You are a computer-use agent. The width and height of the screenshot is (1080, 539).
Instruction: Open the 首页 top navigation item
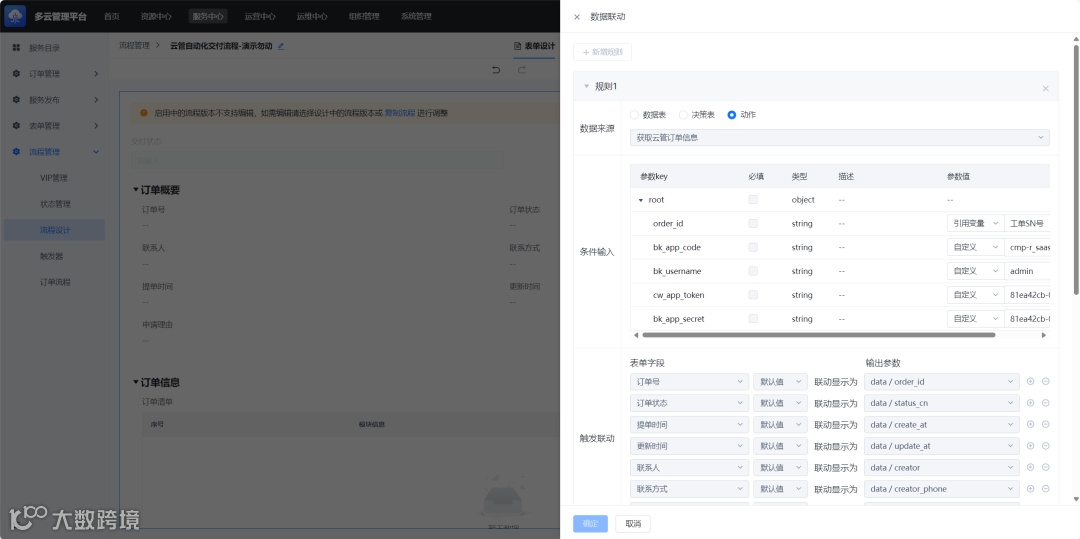click(x=112, y=17)
